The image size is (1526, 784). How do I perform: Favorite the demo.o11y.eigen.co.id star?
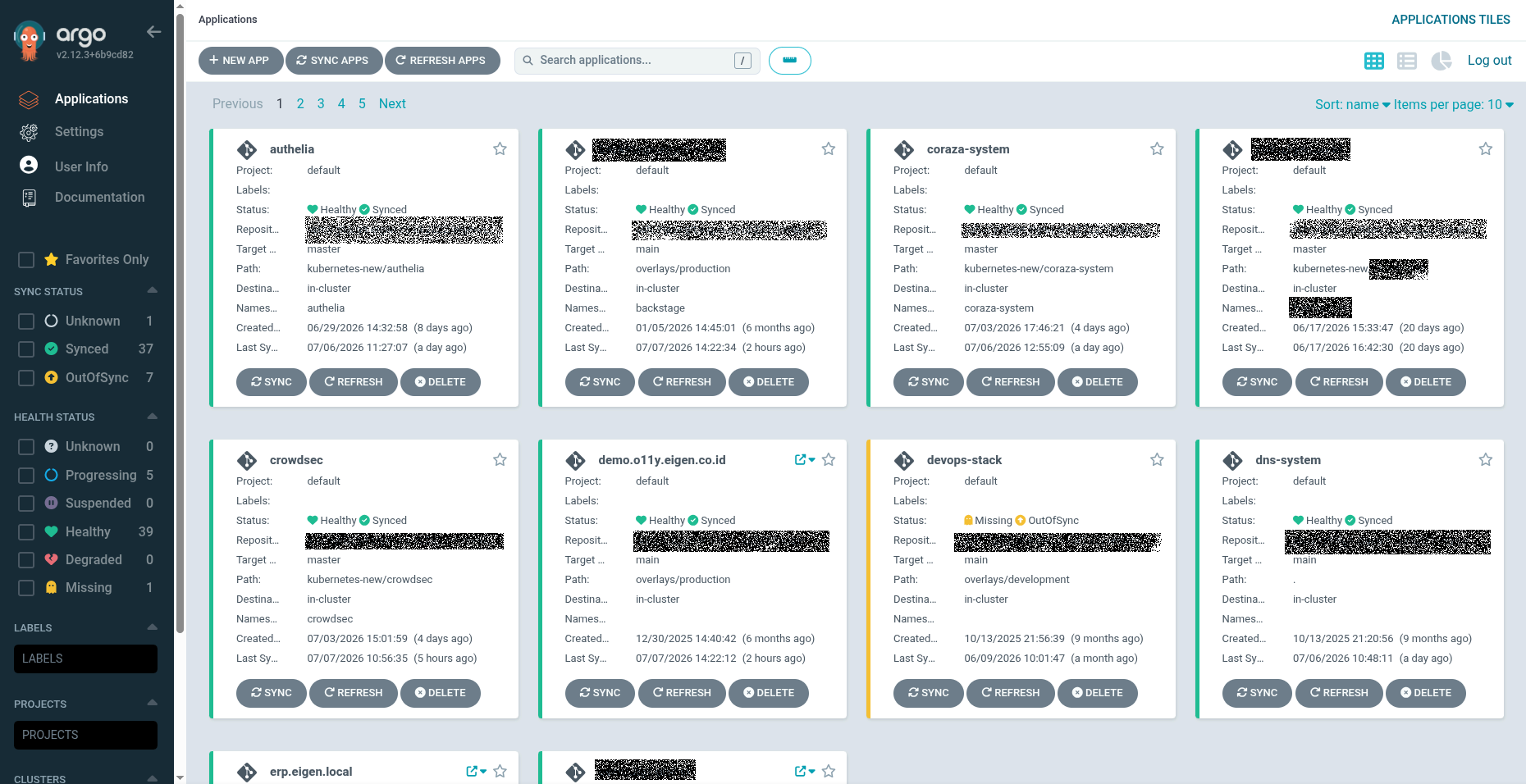(x=829, y=460)
